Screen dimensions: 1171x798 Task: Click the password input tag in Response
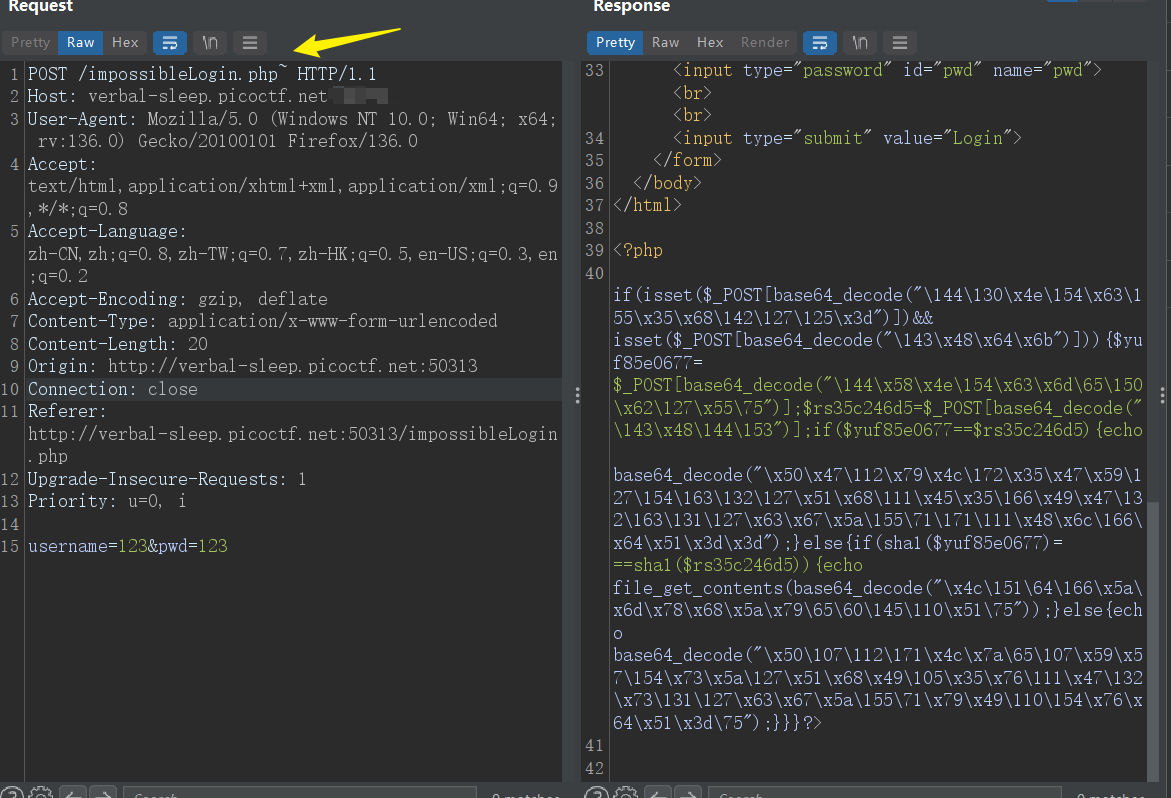tap(887, 70)
